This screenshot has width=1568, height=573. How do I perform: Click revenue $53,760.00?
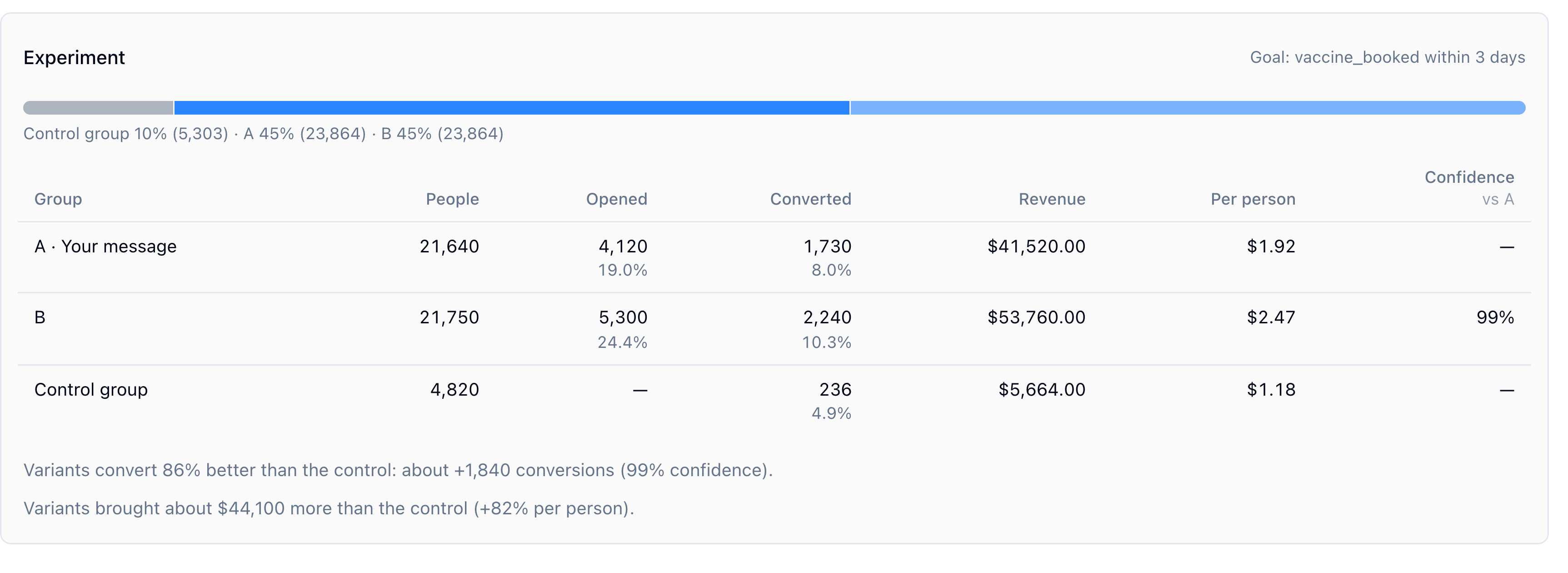tap(1036, 317)
